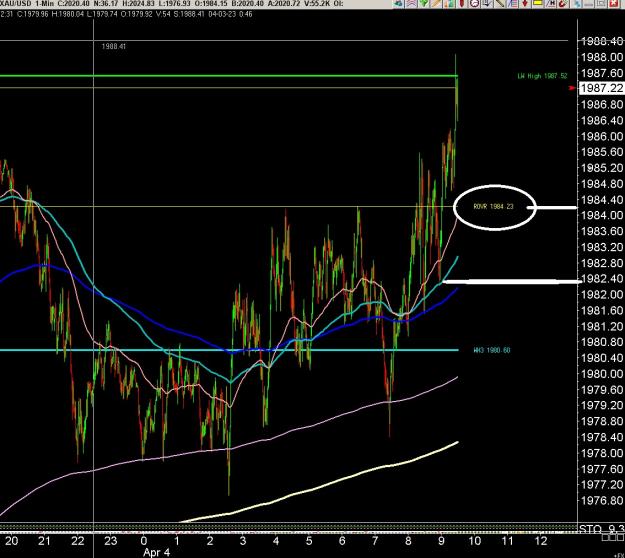This screenshot has width=625, height=558.
Task: Click the S:1988.41 value in info line
Action: click(x=187, y=14)
